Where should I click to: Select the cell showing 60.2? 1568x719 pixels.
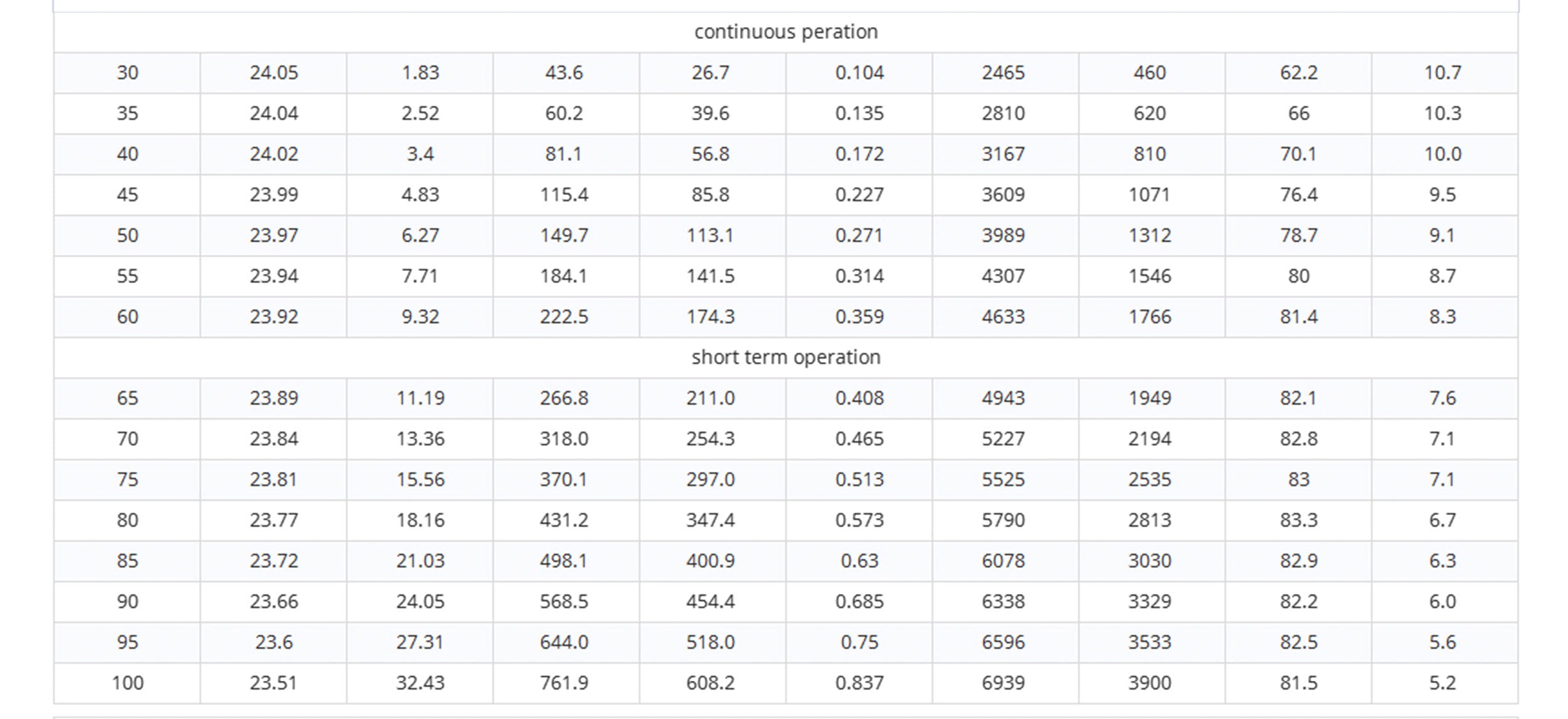[x=564, y=114]
